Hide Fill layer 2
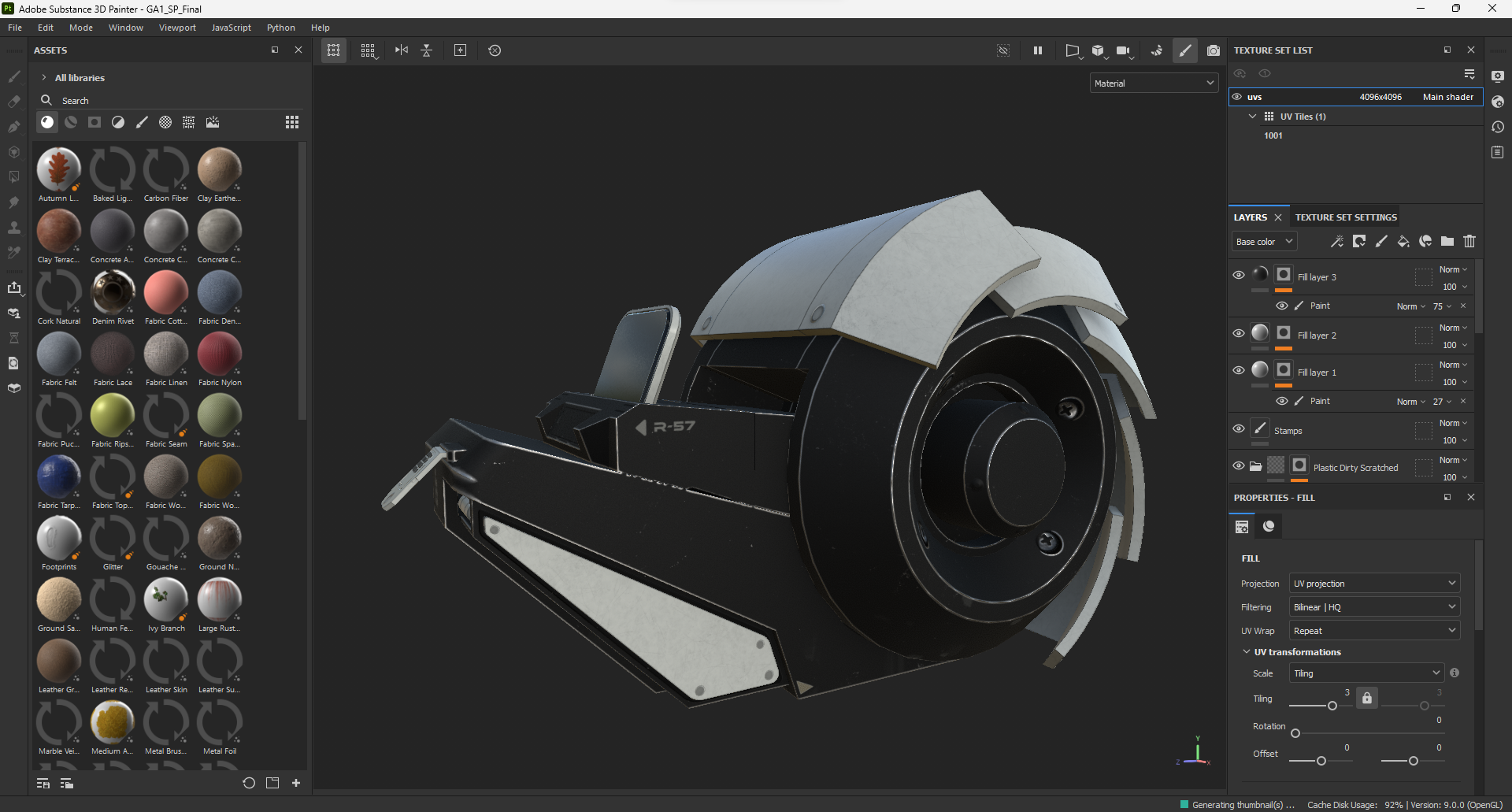The image size is (1512, 812). [1239, 334]
